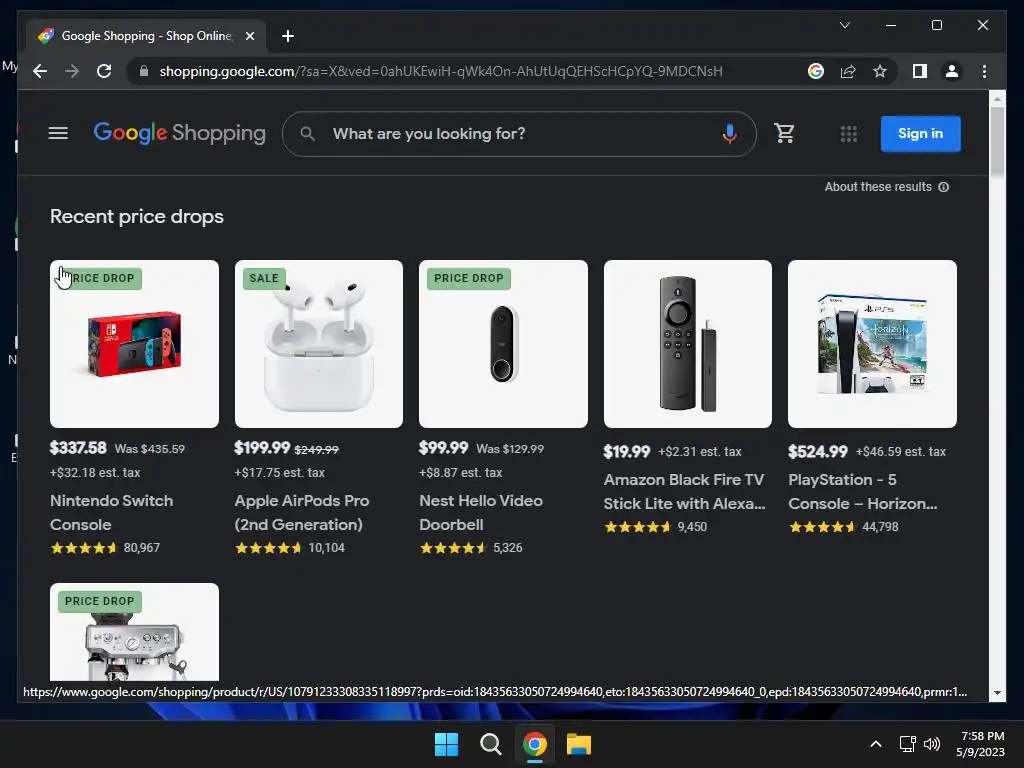Open the Google apps grid
The width and height of the screenshot is (1024, 768).
[848, 134]
